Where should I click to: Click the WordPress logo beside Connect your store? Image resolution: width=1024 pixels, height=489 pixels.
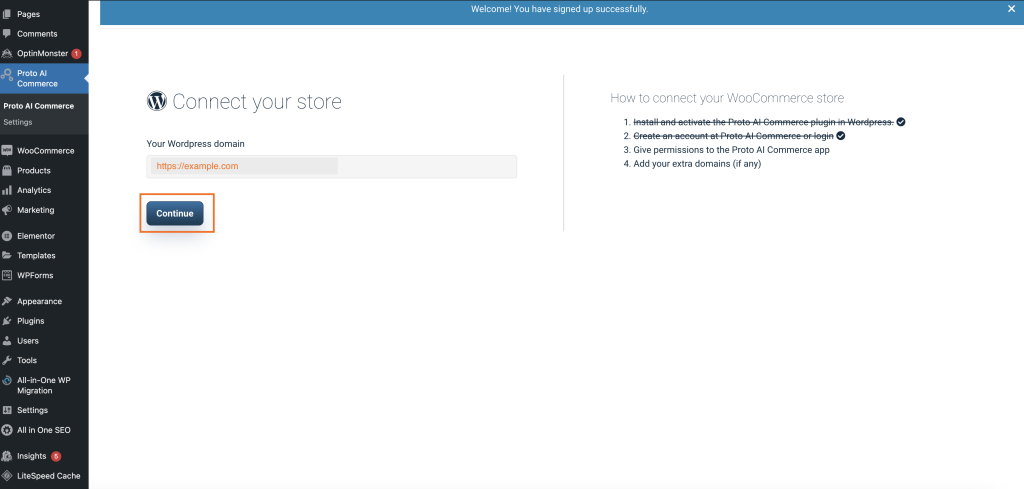[x=157, y=101]
